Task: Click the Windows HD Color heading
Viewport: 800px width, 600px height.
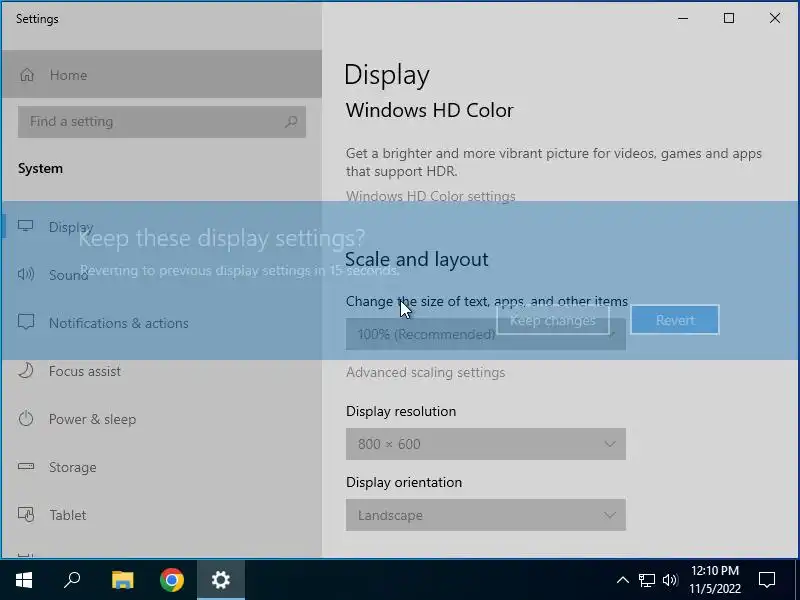Action: tap(430, 110)
